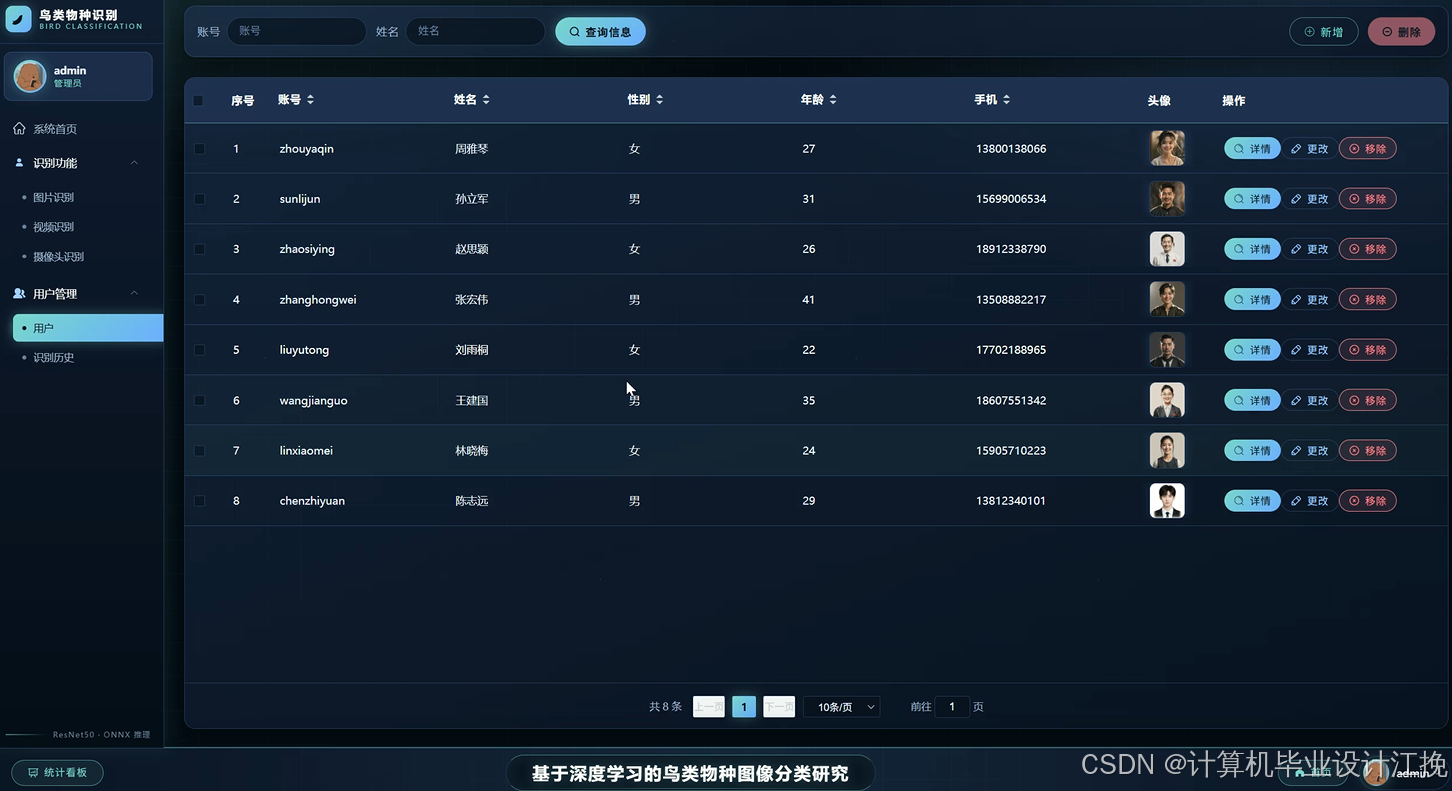Open avatar thumbnail of zhanghongwei
The height and width of the screenshot is (791, 1452).
[x=1167, y=299]
